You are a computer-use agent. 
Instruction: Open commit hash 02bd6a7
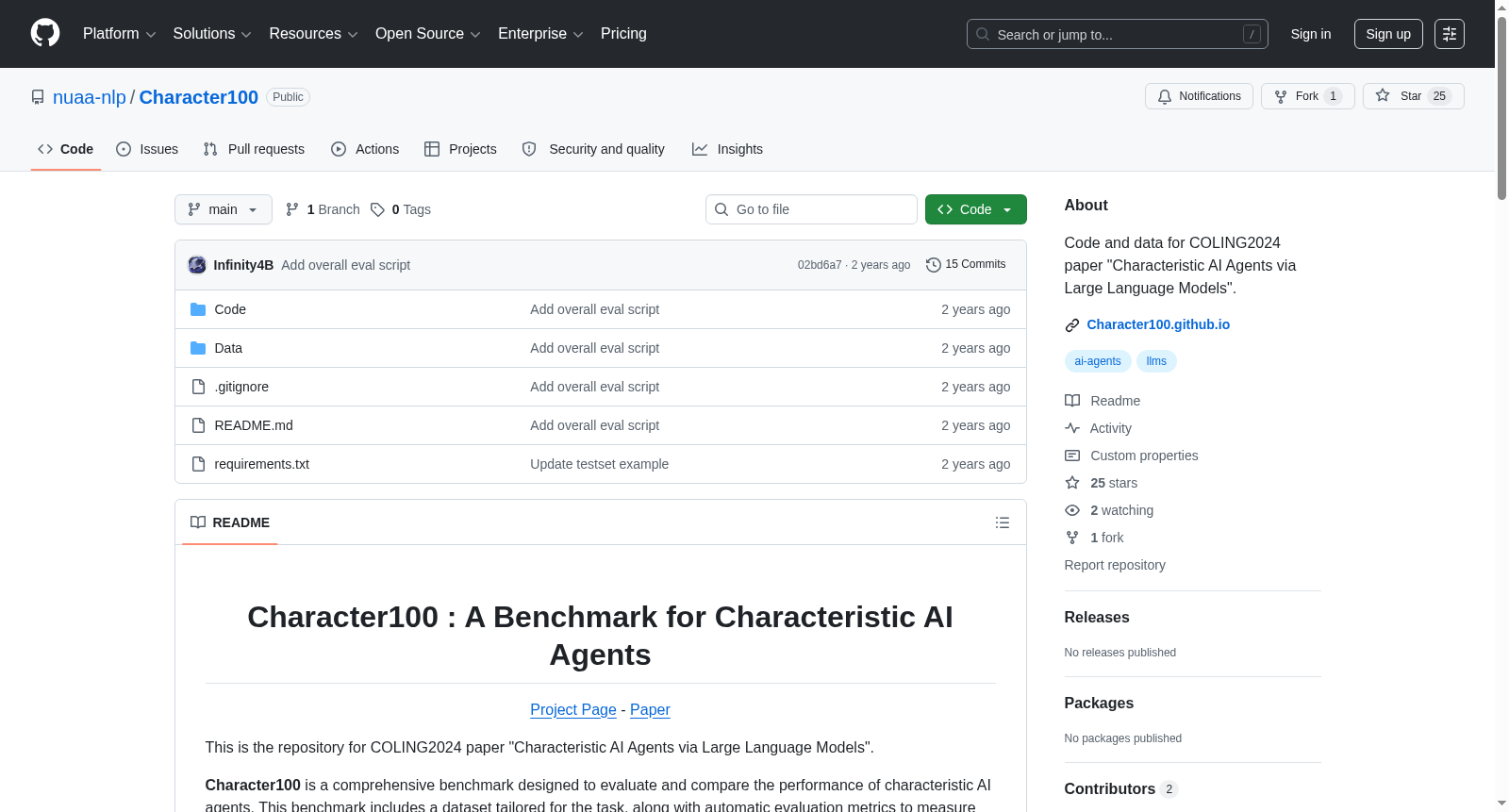pos(820,265)
